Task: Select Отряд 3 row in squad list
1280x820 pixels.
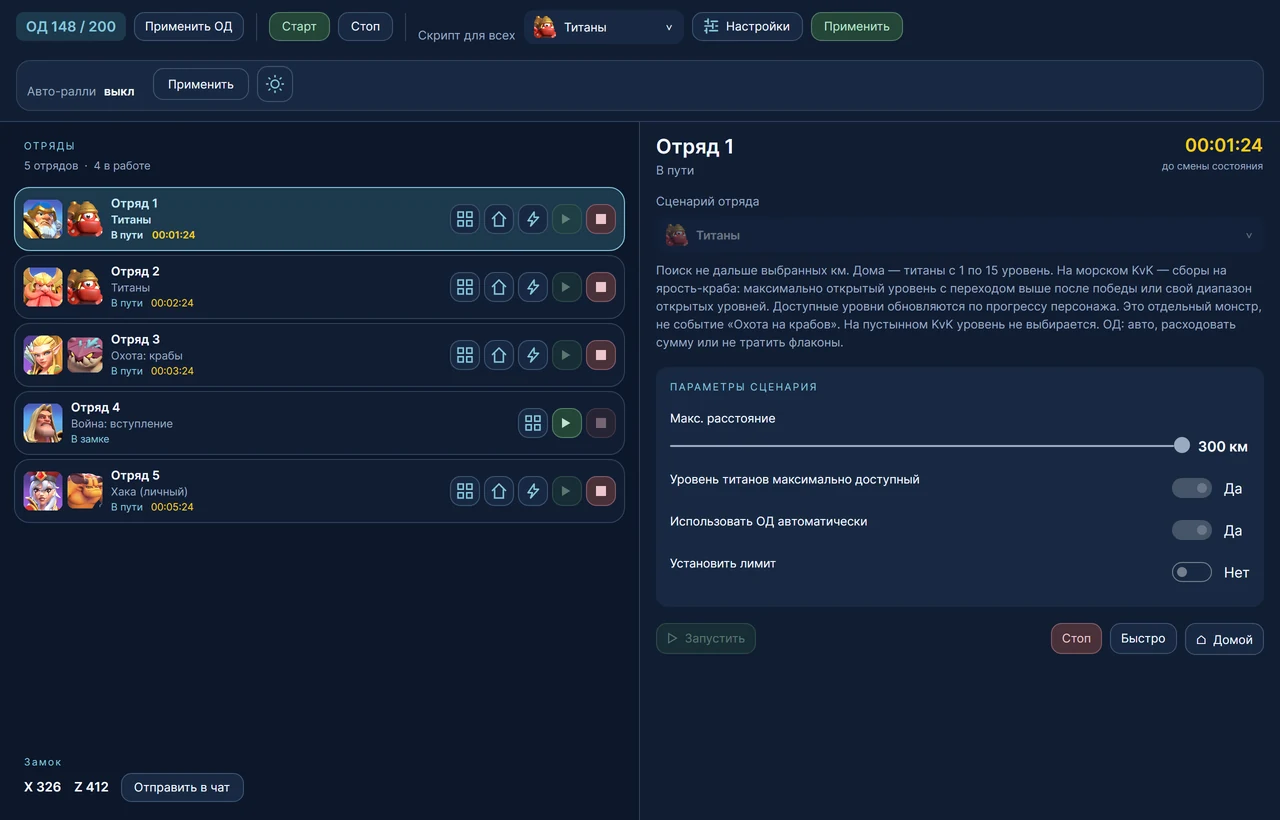Action: pos(319,355)
